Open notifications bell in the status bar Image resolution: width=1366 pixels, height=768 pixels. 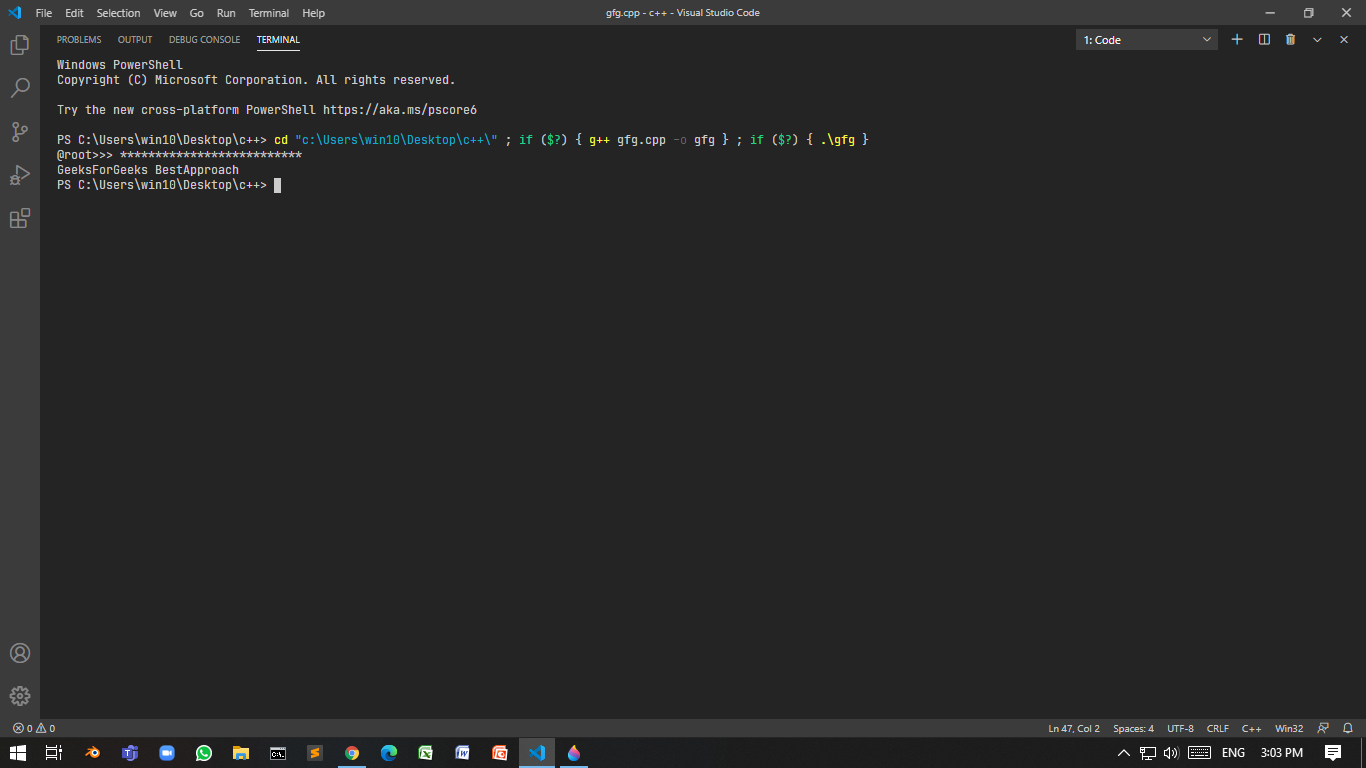[1347, 728]
